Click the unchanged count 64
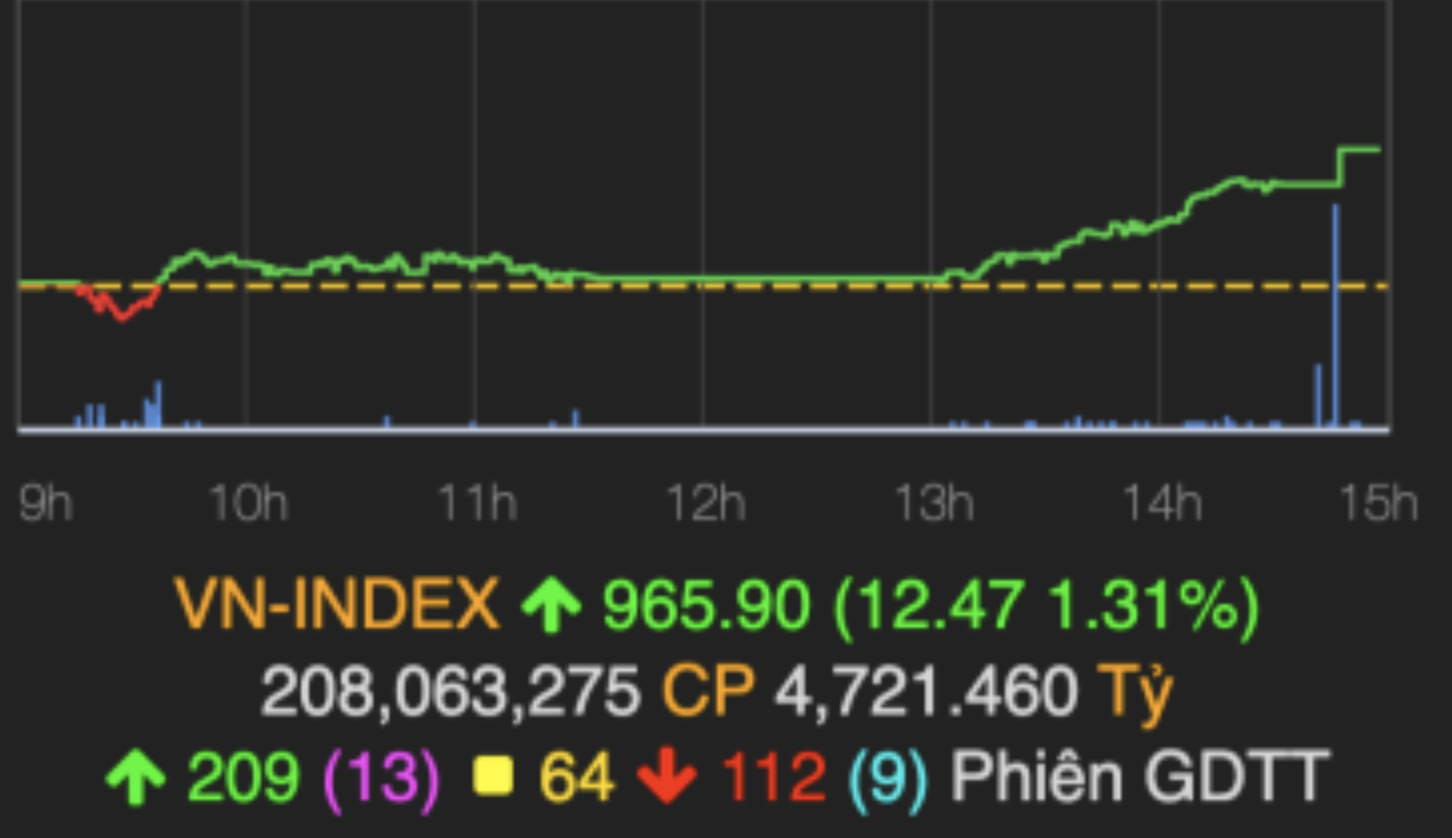1452x838 pixels. tap(577, 778)
